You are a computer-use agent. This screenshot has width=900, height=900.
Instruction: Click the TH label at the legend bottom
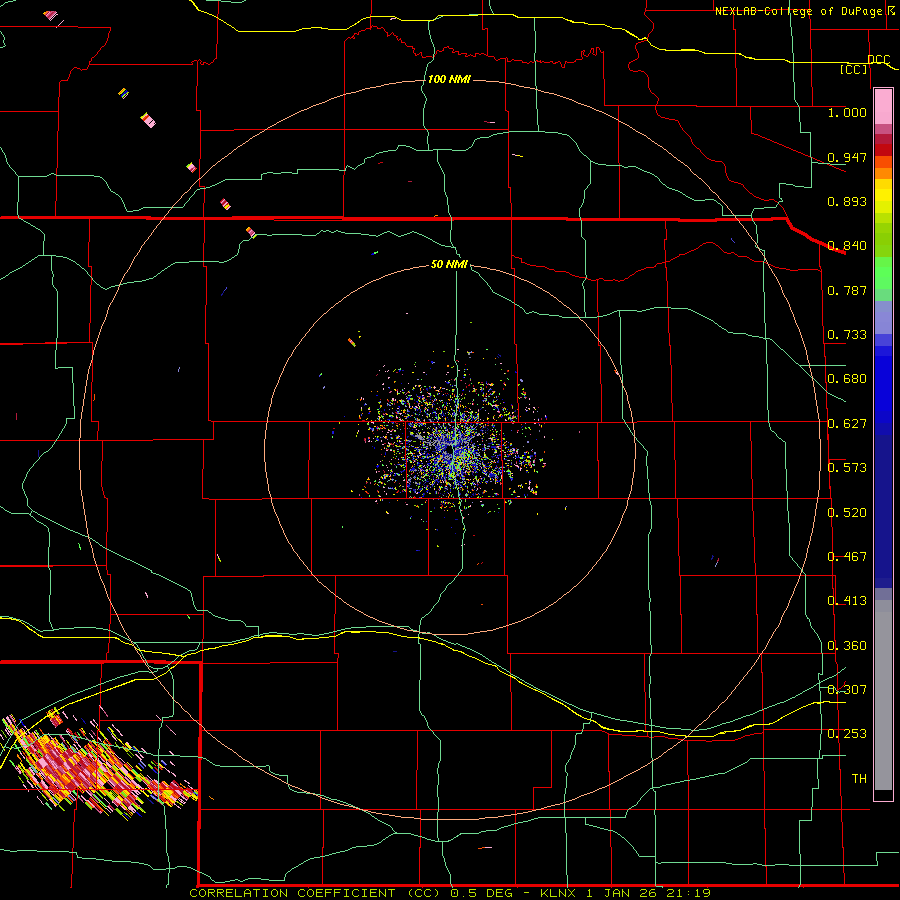pyautogui.click(x=859, y=778)
